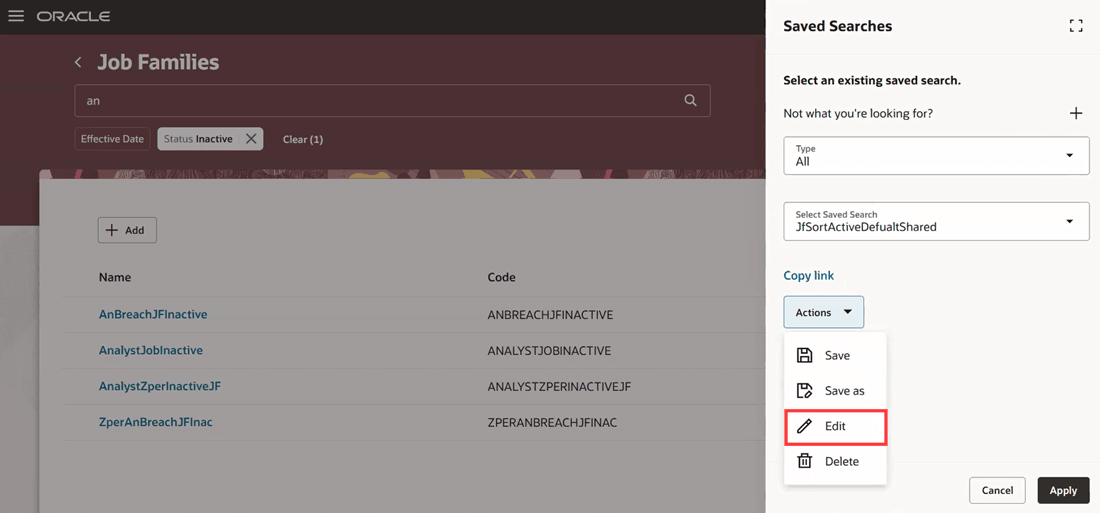Choose Delete from the Actions menu
Viewport: 1100px width, 513px height.
point(836,462)
